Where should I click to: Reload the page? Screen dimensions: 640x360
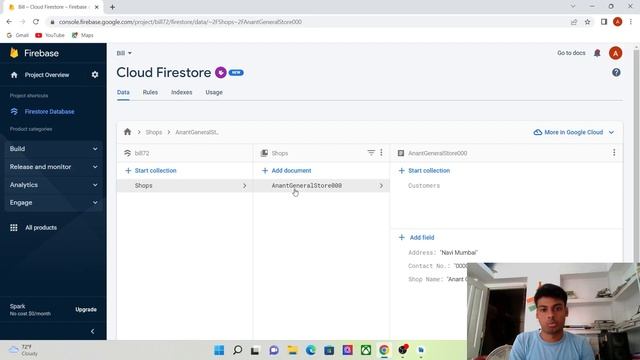click(36, 22)
